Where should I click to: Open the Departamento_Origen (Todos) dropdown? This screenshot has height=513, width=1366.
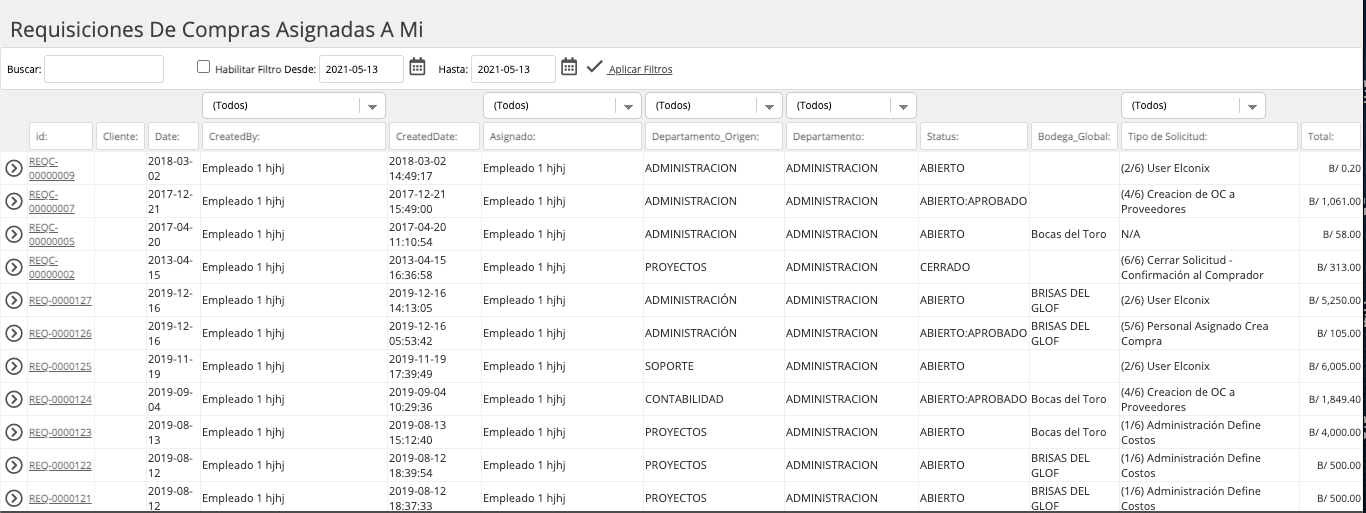click(x=713, y=106)
